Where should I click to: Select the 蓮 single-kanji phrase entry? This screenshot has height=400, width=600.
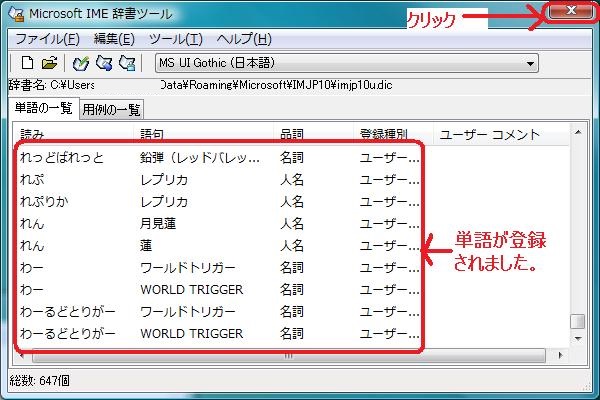[x=146, y=245]
